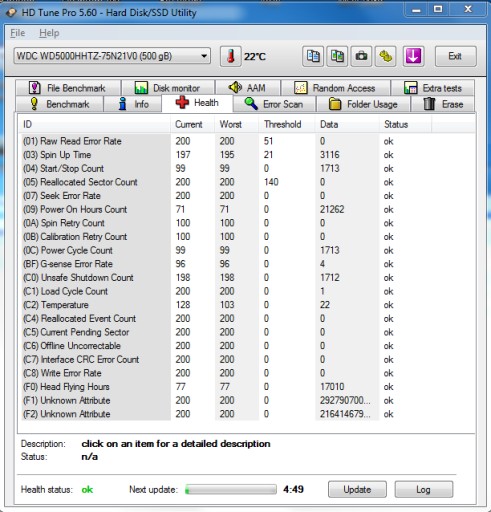Click the 22°C temperature reading
Viewport: 491px width, 512px height.
[255, 57]
